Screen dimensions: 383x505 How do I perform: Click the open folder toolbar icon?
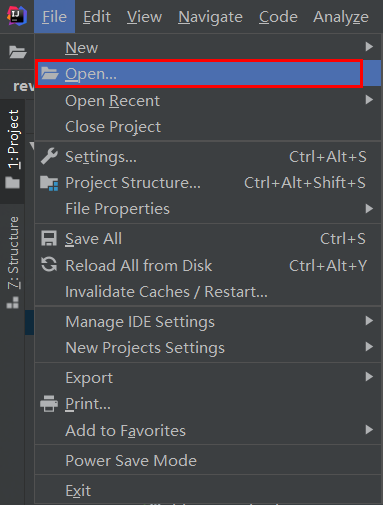pos(18,52)
